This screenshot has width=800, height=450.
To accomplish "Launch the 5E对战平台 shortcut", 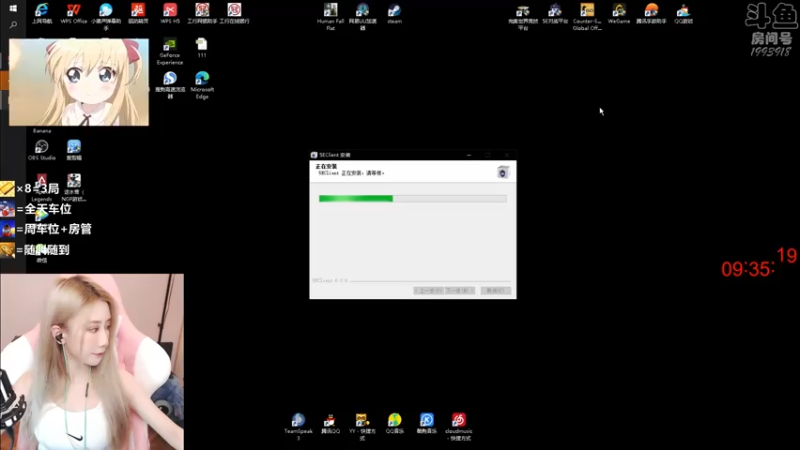I will pos(555,14).
